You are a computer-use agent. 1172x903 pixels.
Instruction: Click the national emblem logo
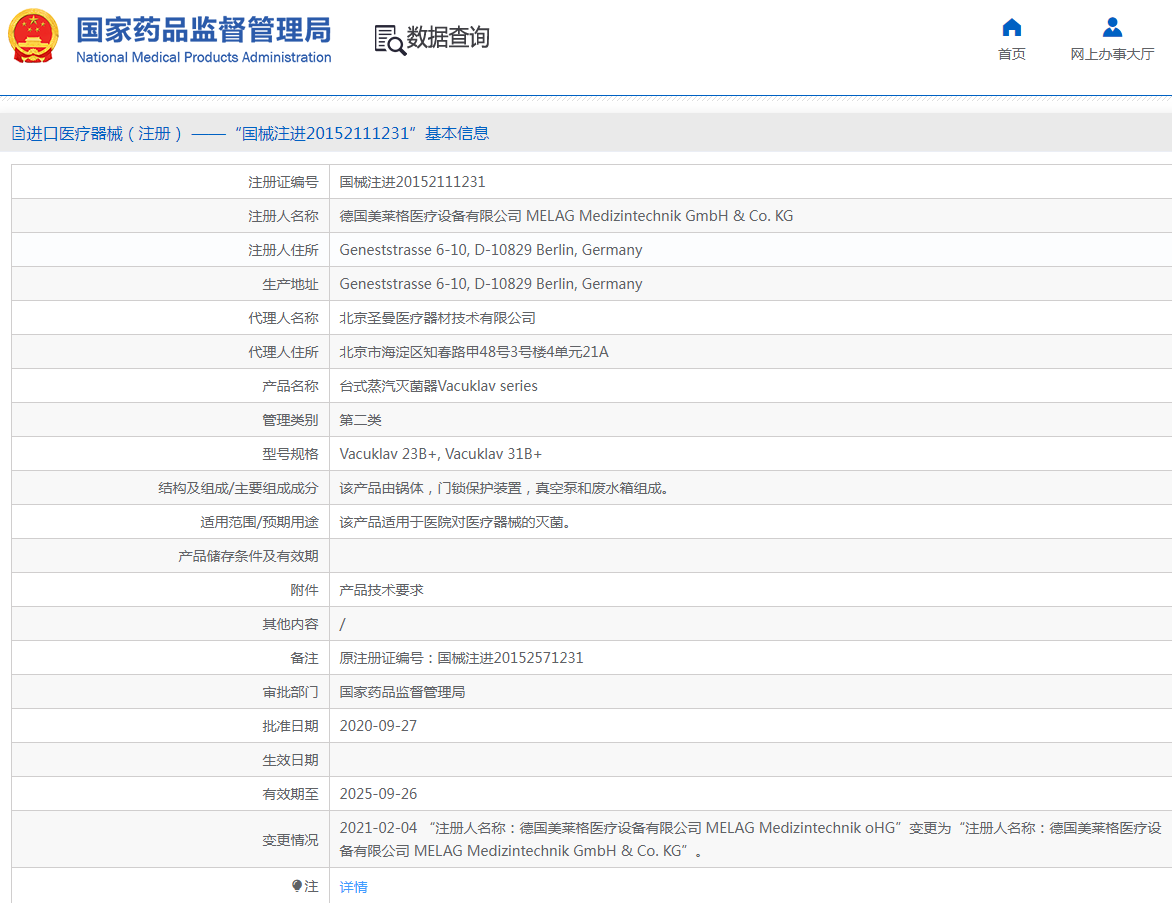[x=34, y=37]
